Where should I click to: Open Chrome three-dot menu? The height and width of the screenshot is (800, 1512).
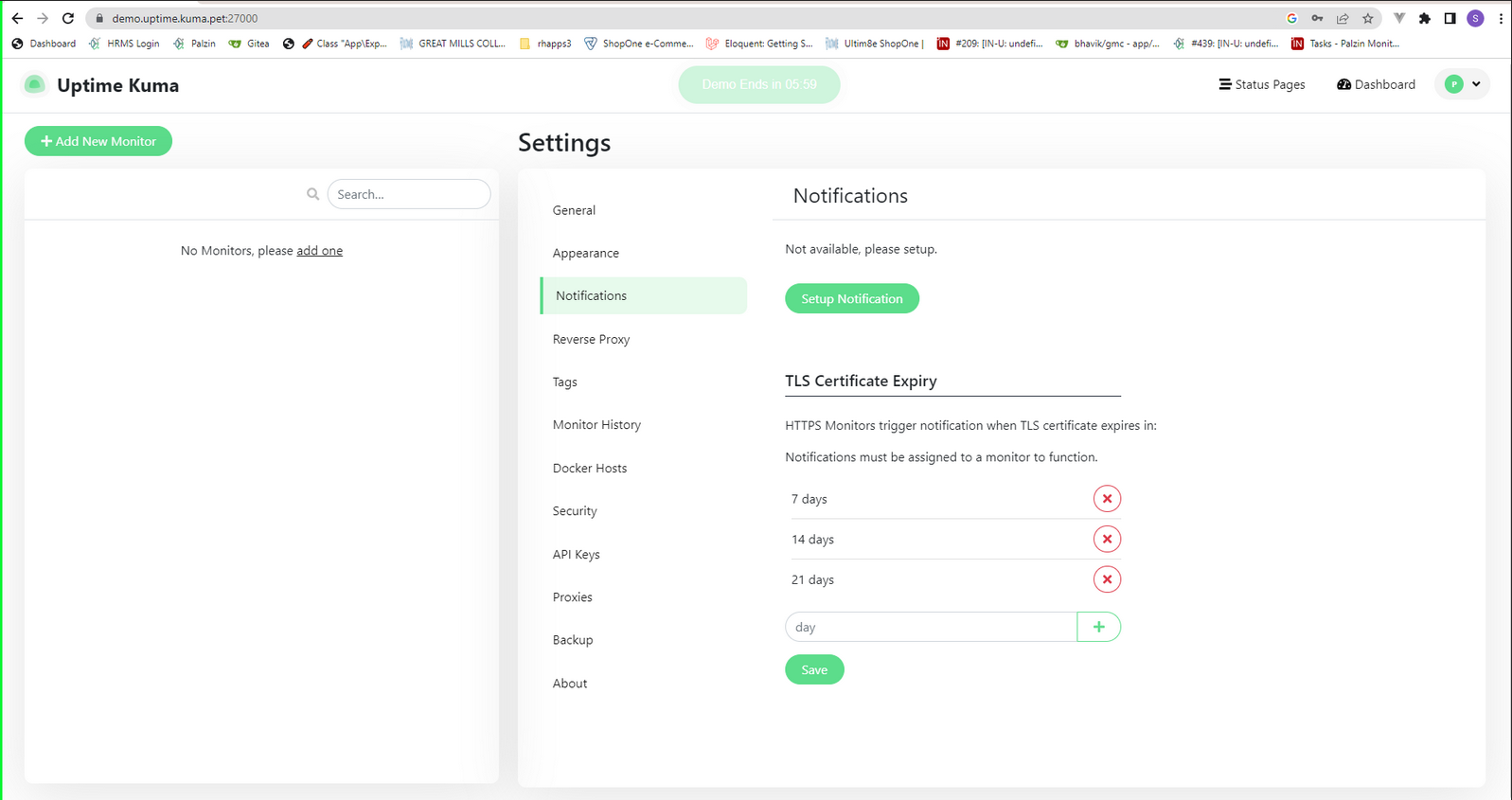[x=1501, y=18]
